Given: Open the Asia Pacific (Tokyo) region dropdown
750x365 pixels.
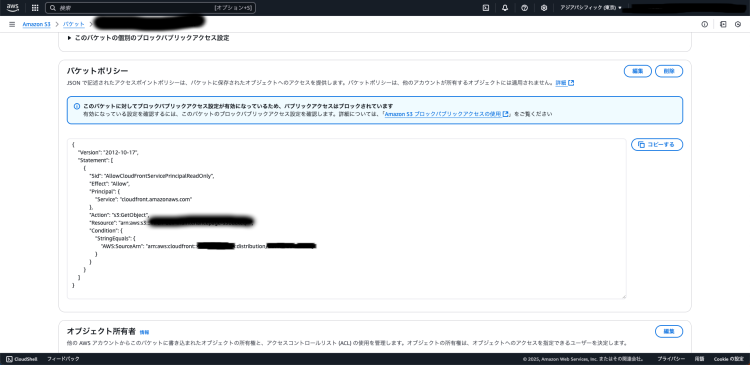Looking at the screenshot, I should (x=591, y=8).
